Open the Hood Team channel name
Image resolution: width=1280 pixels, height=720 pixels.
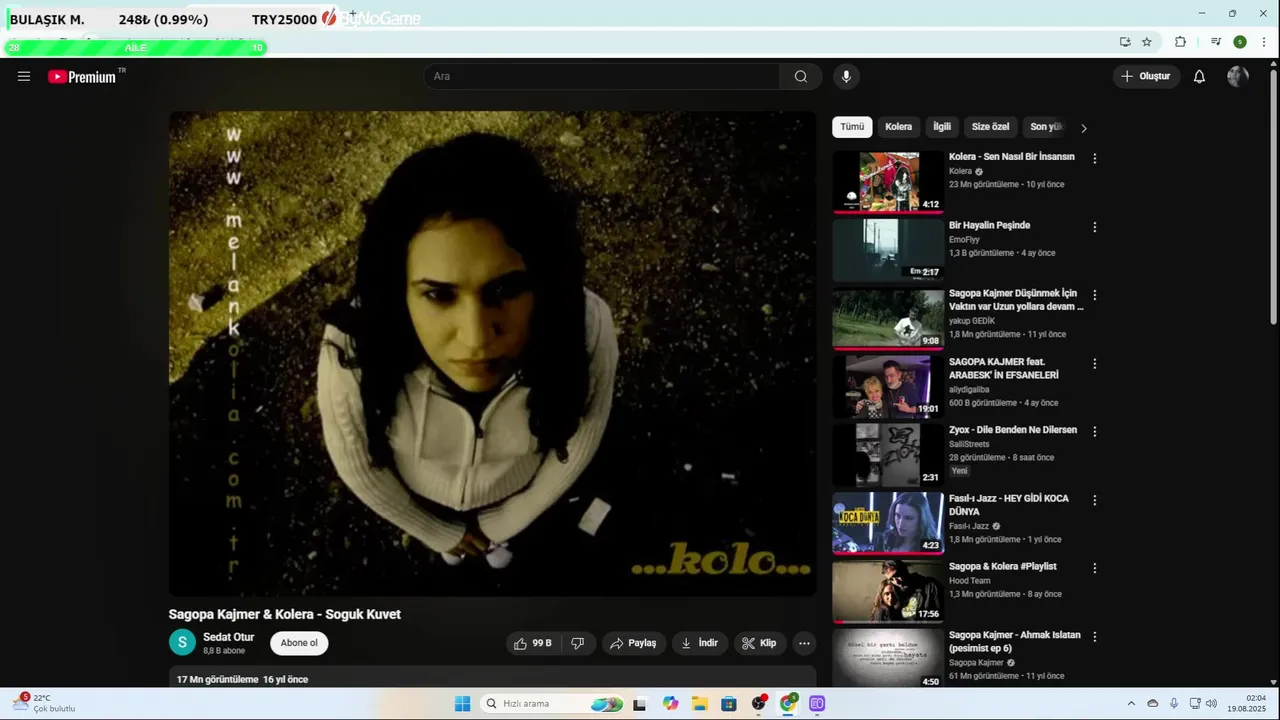point(969,581)
